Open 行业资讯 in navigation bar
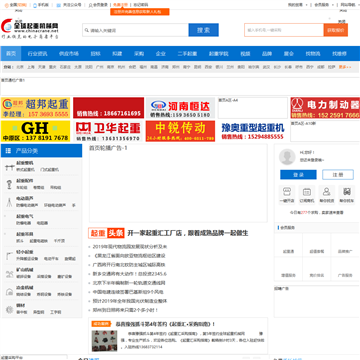The image size is (360, 360). point(37,54)
